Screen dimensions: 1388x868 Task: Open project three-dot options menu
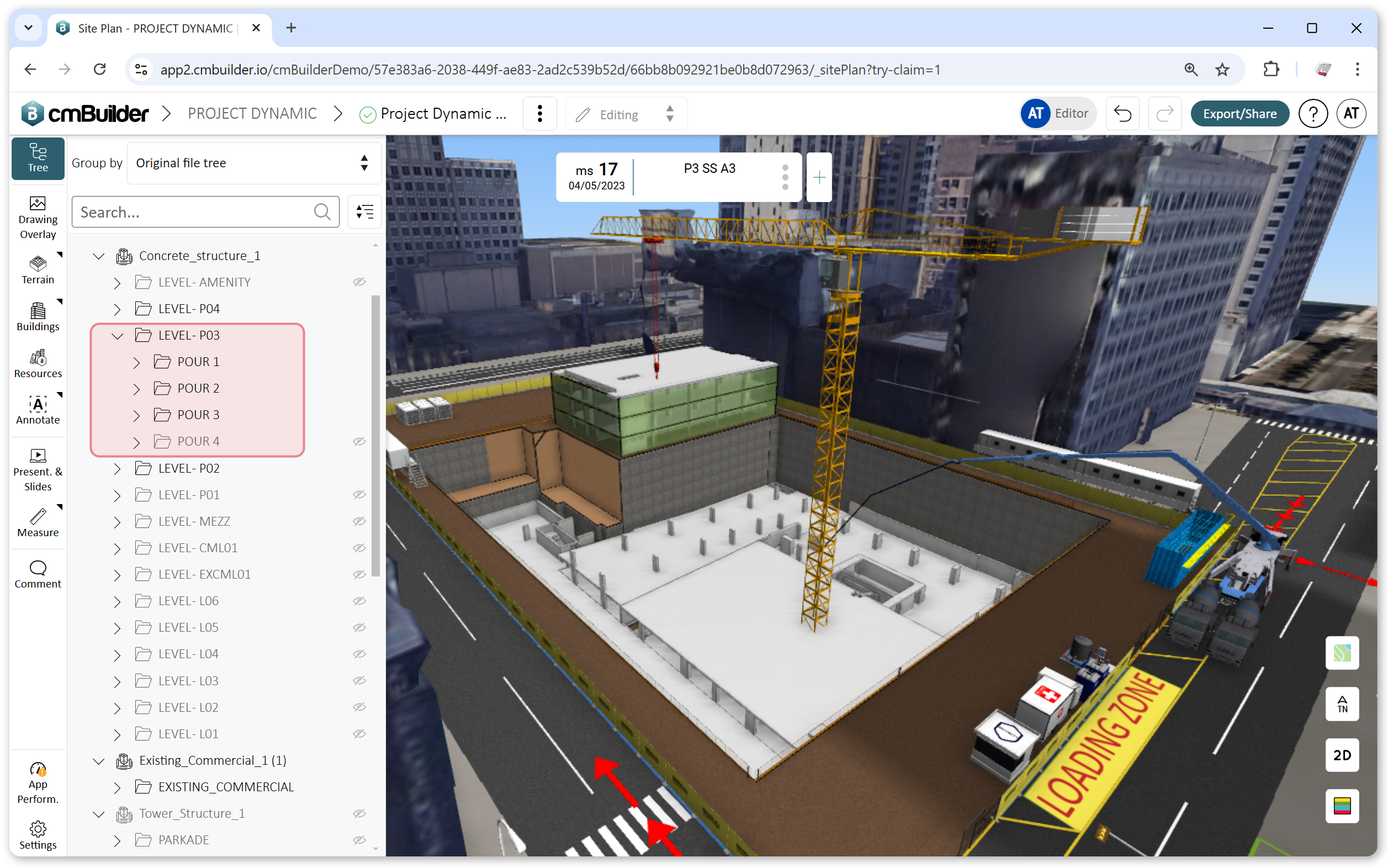point(539,114)
